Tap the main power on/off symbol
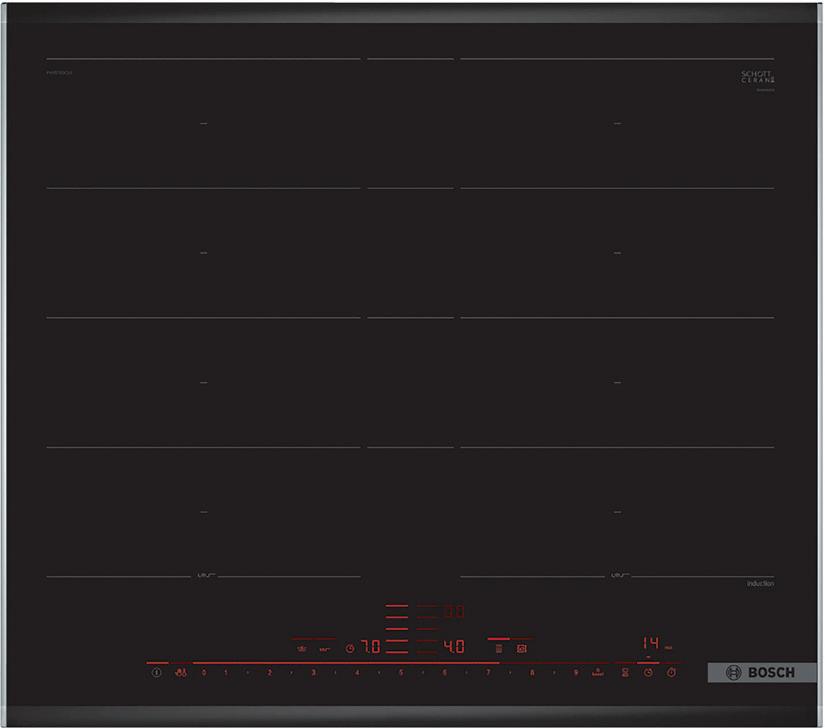The image size is (825, 728). 156,672
